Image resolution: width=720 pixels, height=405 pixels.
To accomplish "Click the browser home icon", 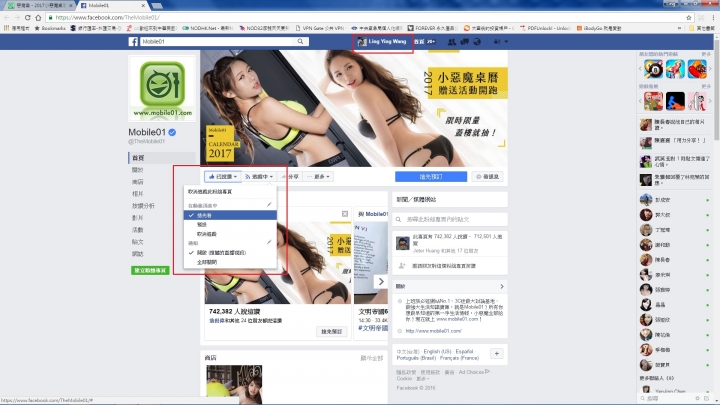I will pyautogui.click(x=38, y=17).
